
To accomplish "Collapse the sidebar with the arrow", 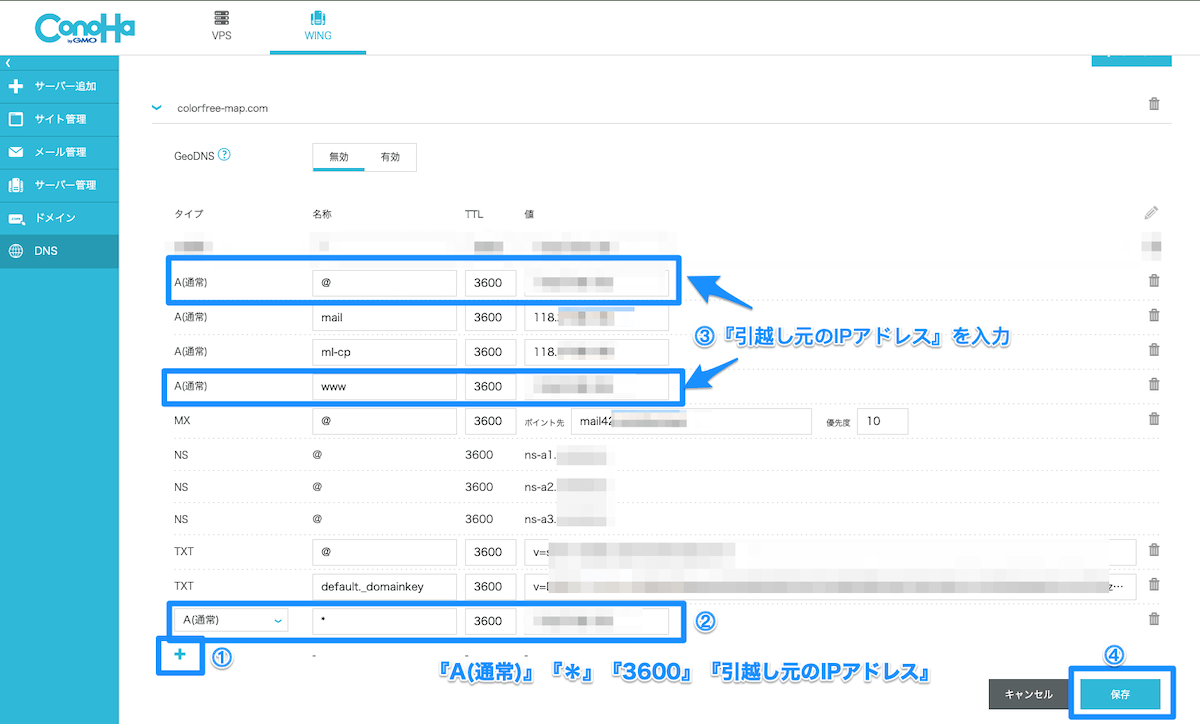I will [8, 63].
